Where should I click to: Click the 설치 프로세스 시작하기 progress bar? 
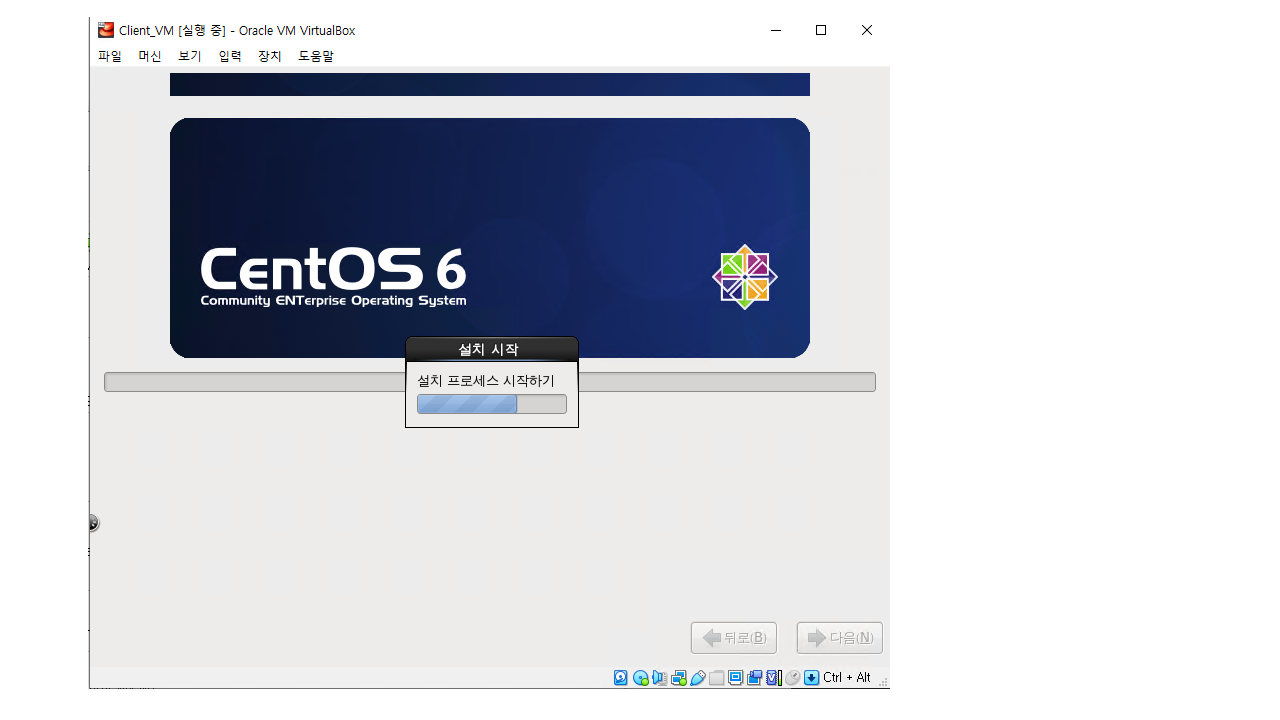[x=491, y=404]
